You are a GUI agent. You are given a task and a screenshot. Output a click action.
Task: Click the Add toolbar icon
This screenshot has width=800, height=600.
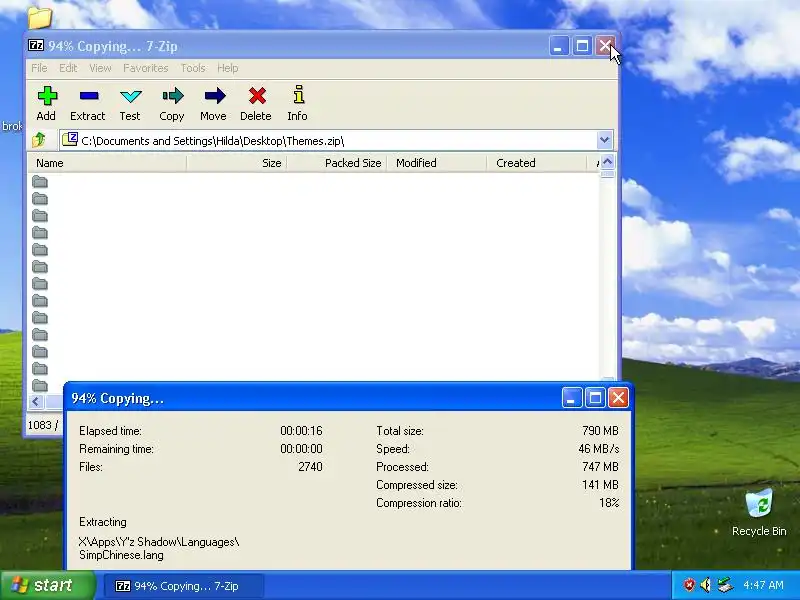(x=46, y=104)
